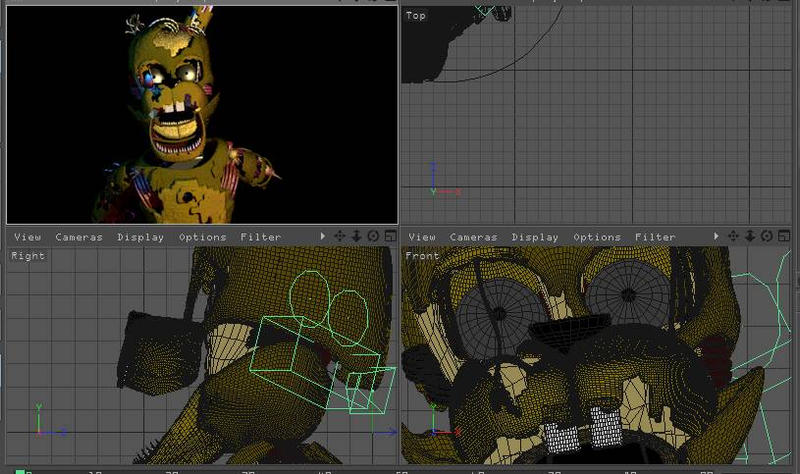Select the right white tooth in Front viewport
Image resolution: width=800 pixels, height=474 pixels.
[x=606, y=426]
